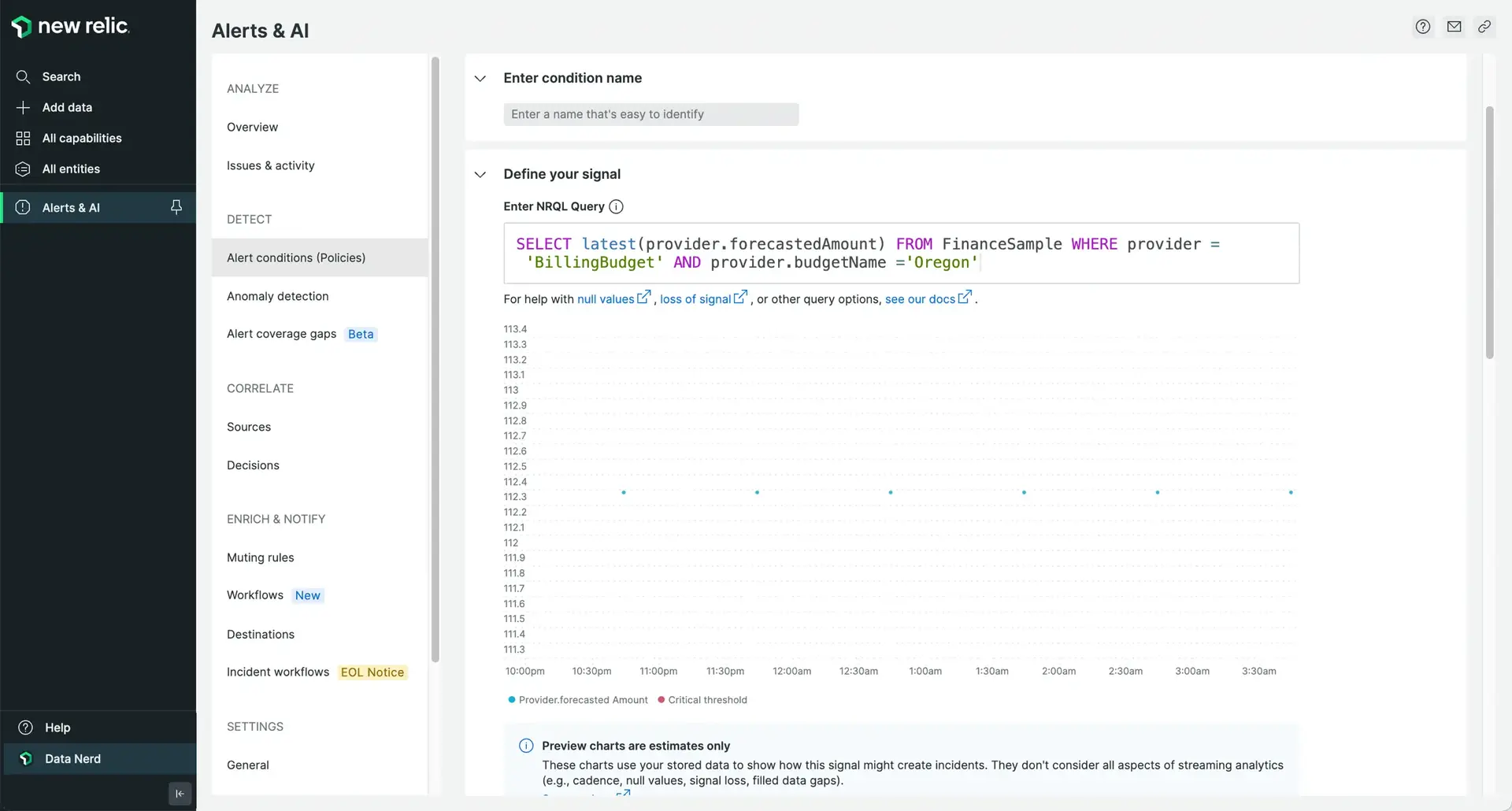Click into the NRQL query editor
Image resolution: width=1512 pixels, height=811 pixels.
(901, 253)
